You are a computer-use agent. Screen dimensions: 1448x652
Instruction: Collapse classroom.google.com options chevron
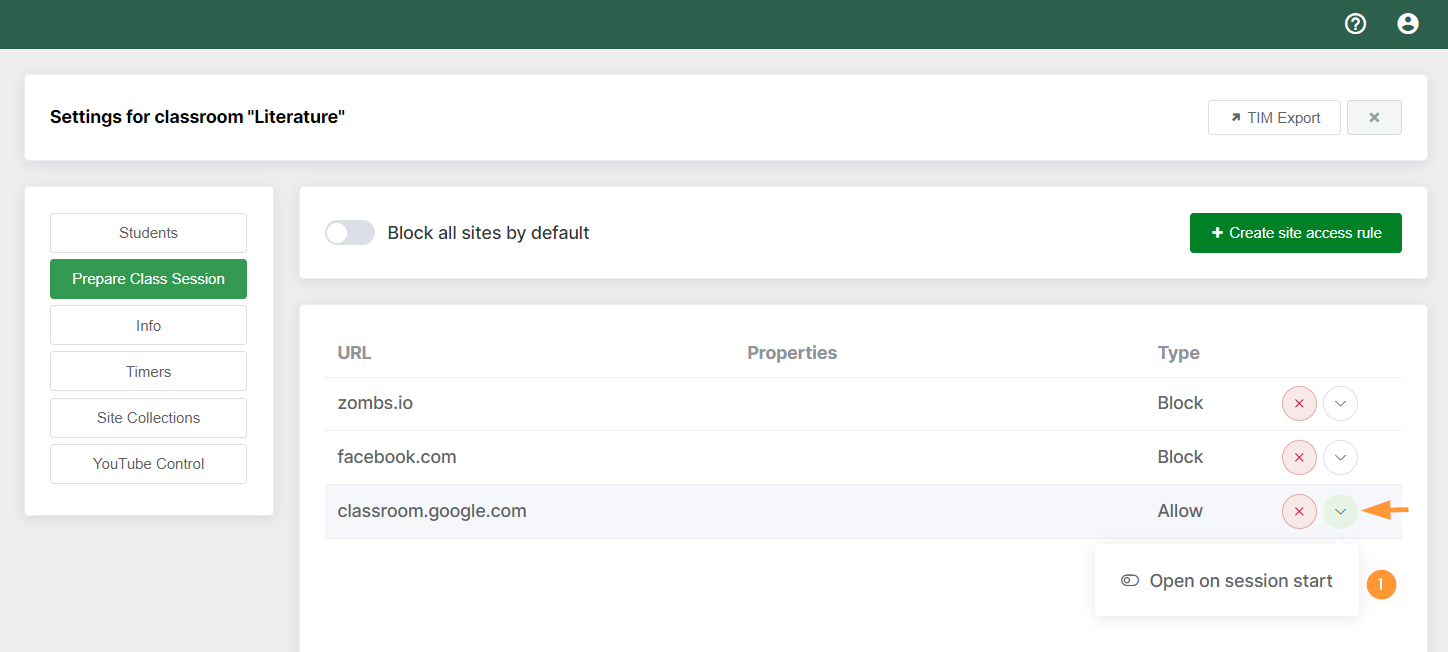click(x=1340, y=512)
